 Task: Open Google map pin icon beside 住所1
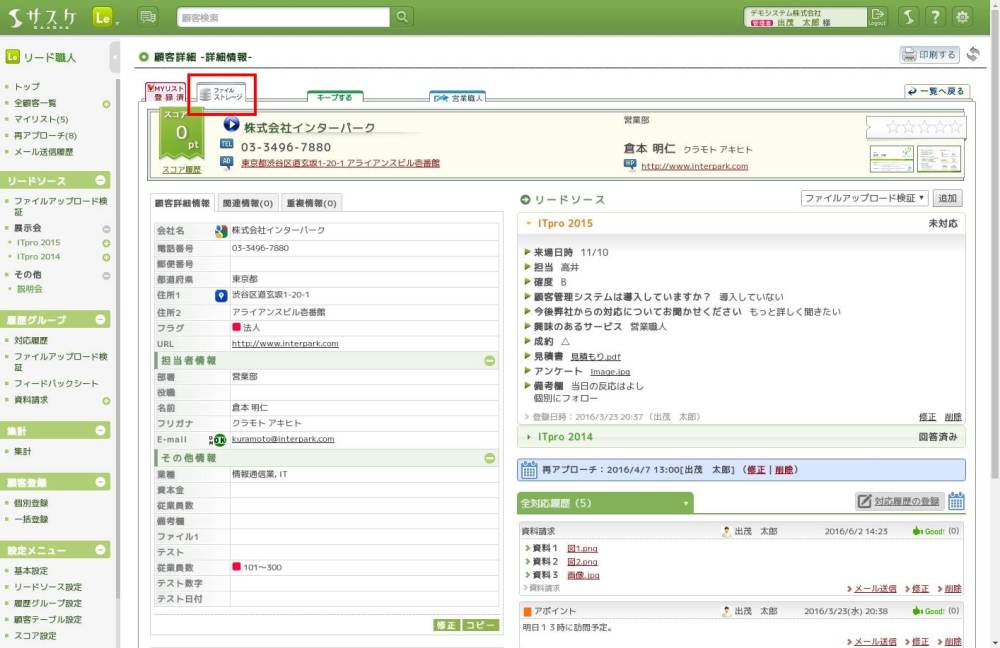point(221,295)
